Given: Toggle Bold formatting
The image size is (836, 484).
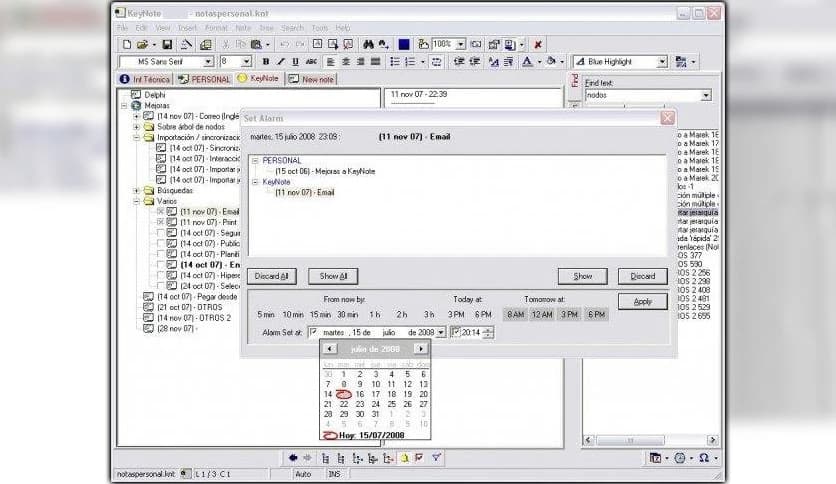Looking at the screenshot, I should (x=266, y=62).
